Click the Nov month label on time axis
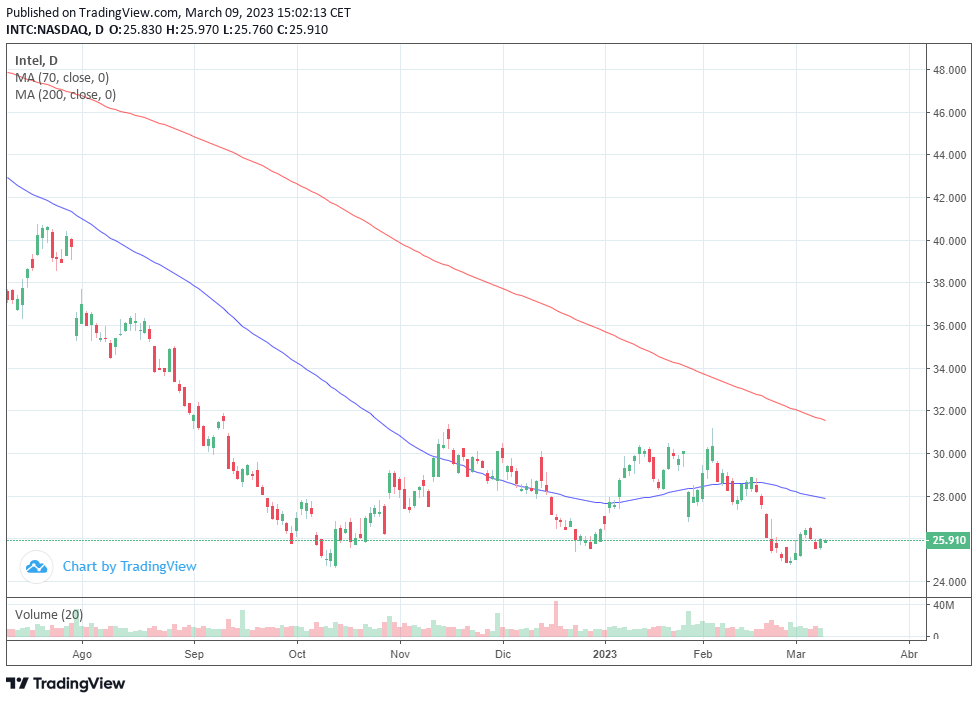 pyautogui.click(x=400, y=654)
